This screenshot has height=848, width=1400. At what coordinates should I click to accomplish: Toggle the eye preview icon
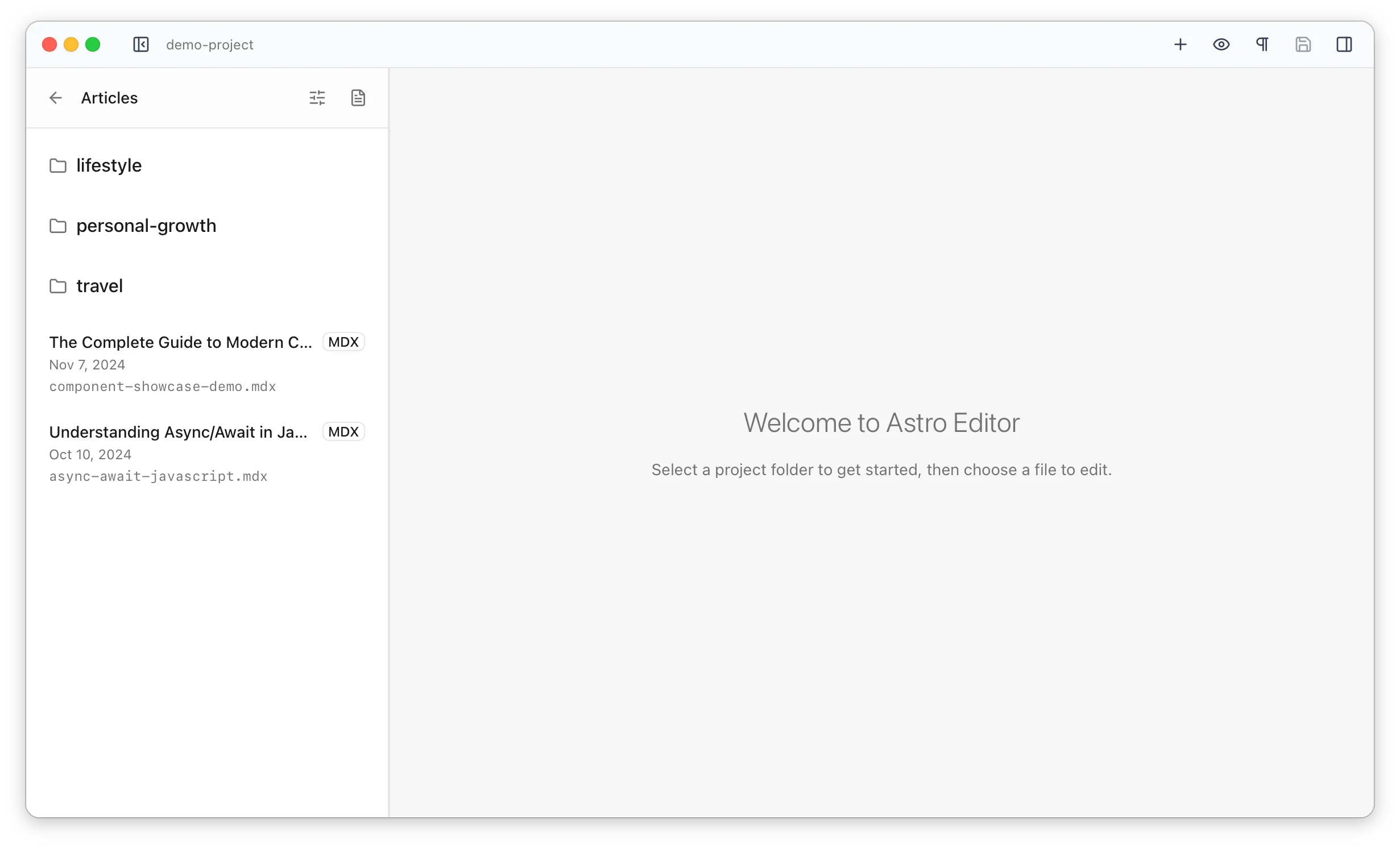coord(1221,44)
